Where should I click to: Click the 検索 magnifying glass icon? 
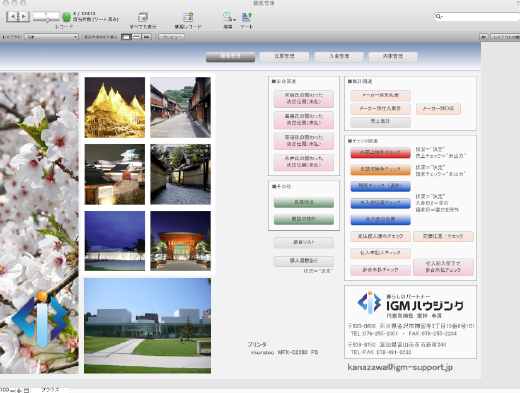click(x=227, y=17)
